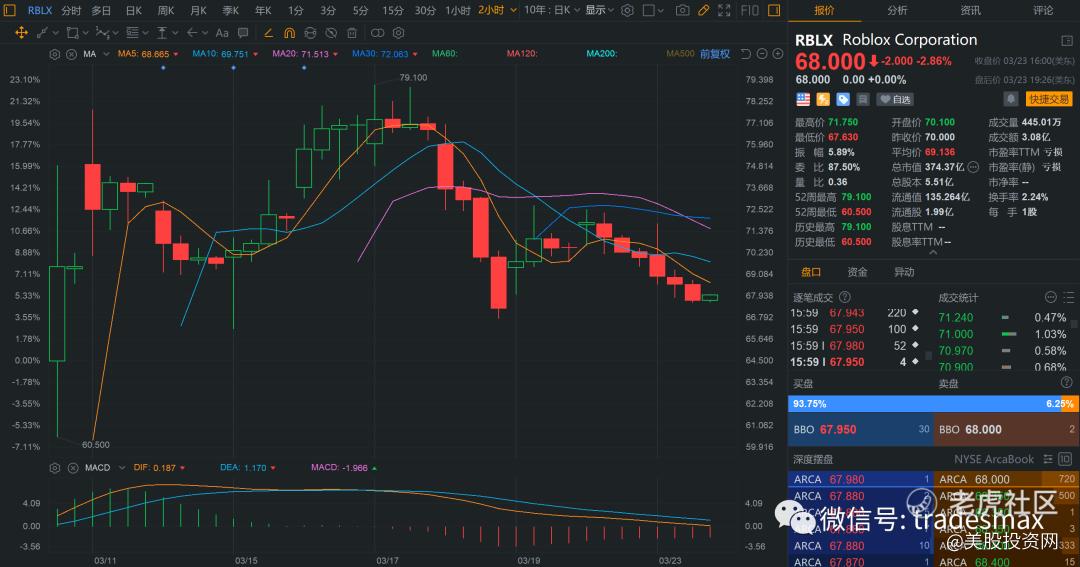The width and height of the screenshot is (1080, 567).
Task: Select the crosshair move tool
Action: (21, 32)
